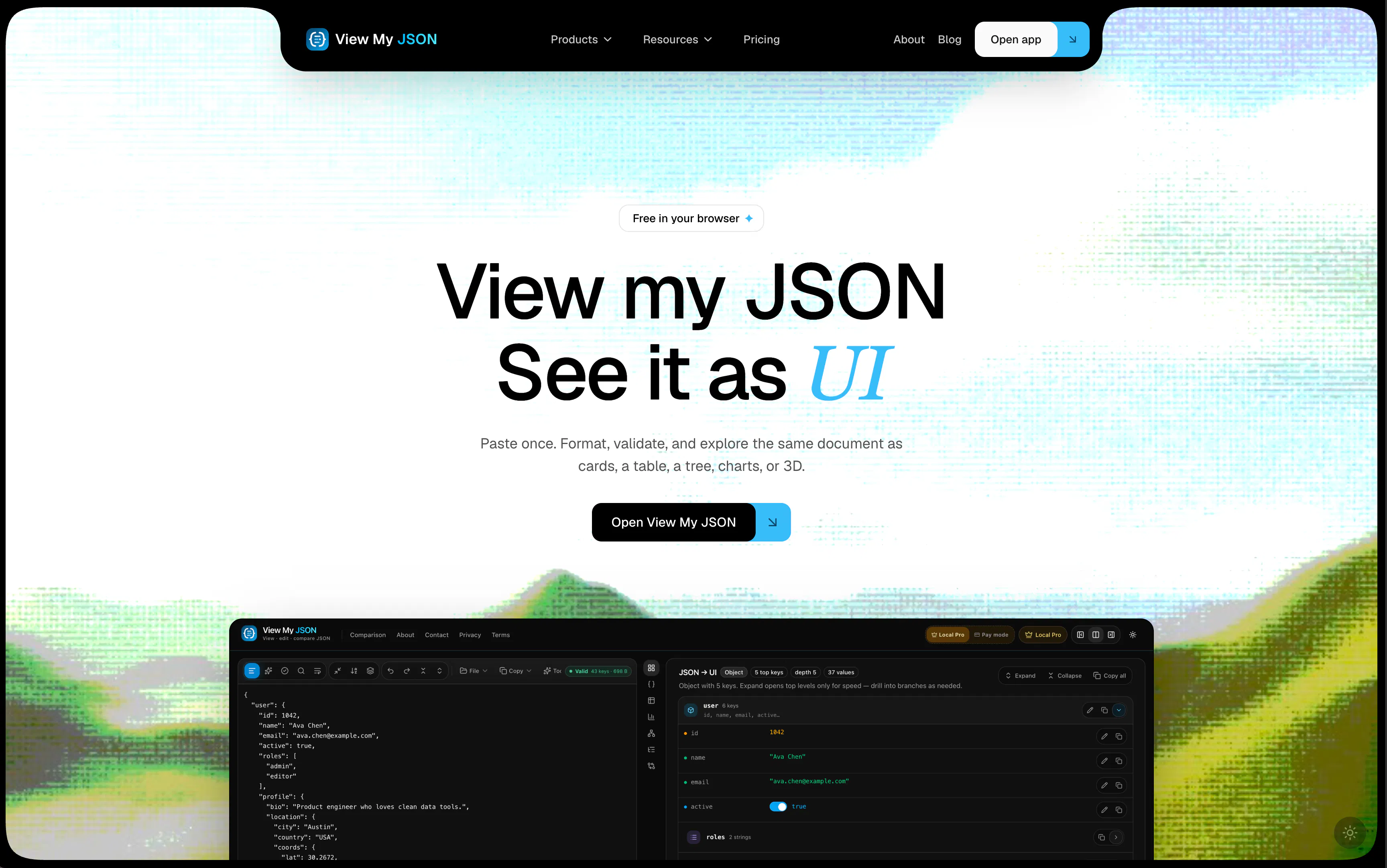Viewport: 1387px width, 868px height.
Task: Switch to table view icon
Action: pyautogui.click(x=651, y=700)
